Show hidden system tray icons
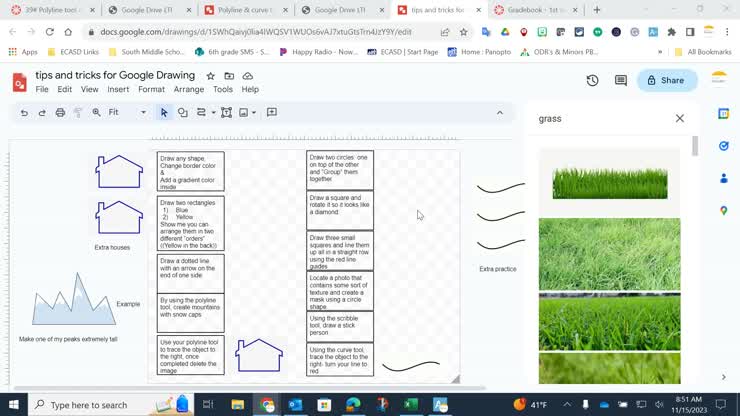The width and height of the screenshot is (740, 416). (567, 405)
